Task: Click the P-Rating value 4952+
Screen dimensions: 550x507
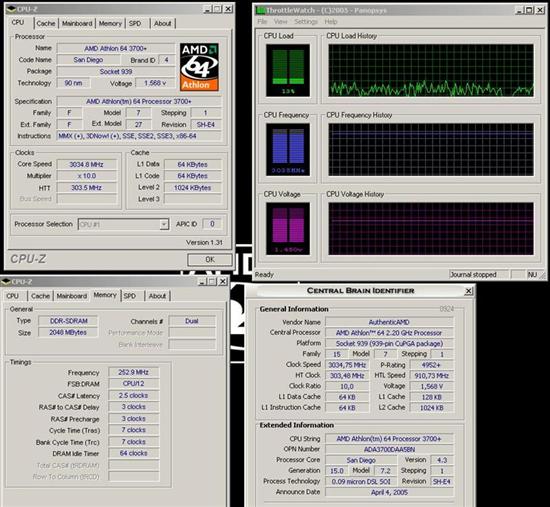Action: click(431, 365)
